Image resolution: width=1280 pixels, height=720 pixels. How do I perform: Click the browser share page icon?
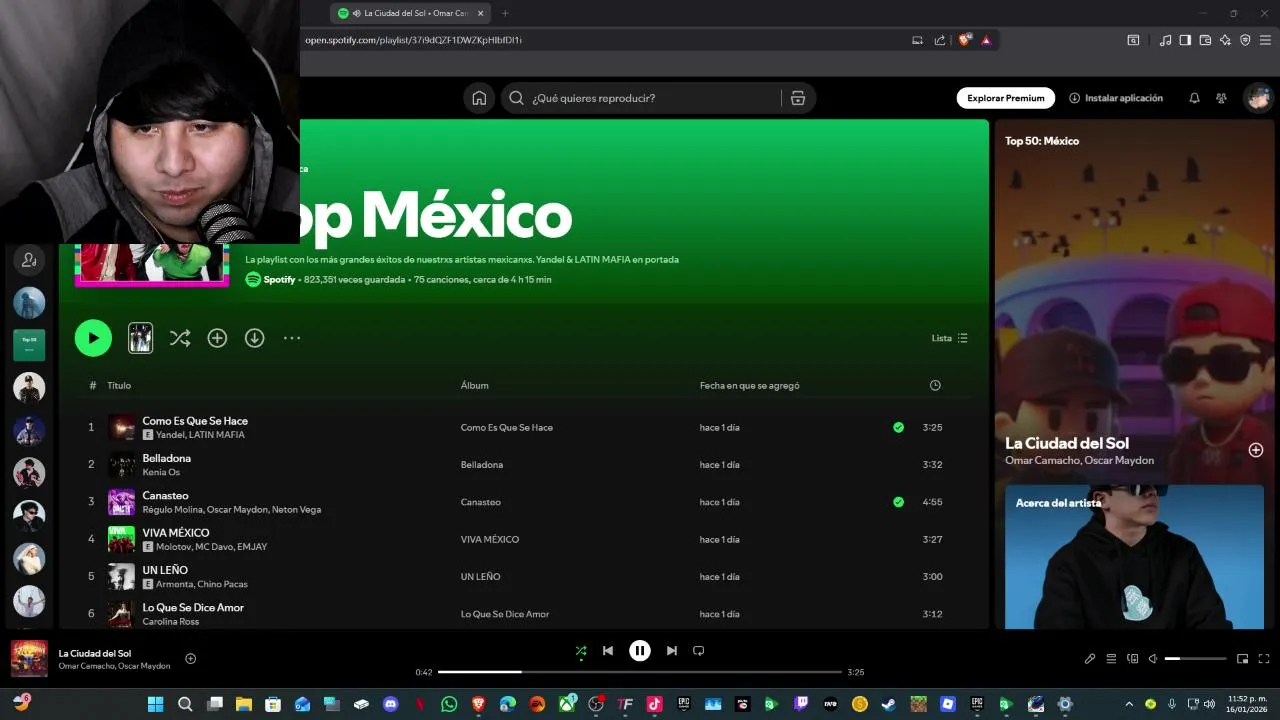coord(940,40)
